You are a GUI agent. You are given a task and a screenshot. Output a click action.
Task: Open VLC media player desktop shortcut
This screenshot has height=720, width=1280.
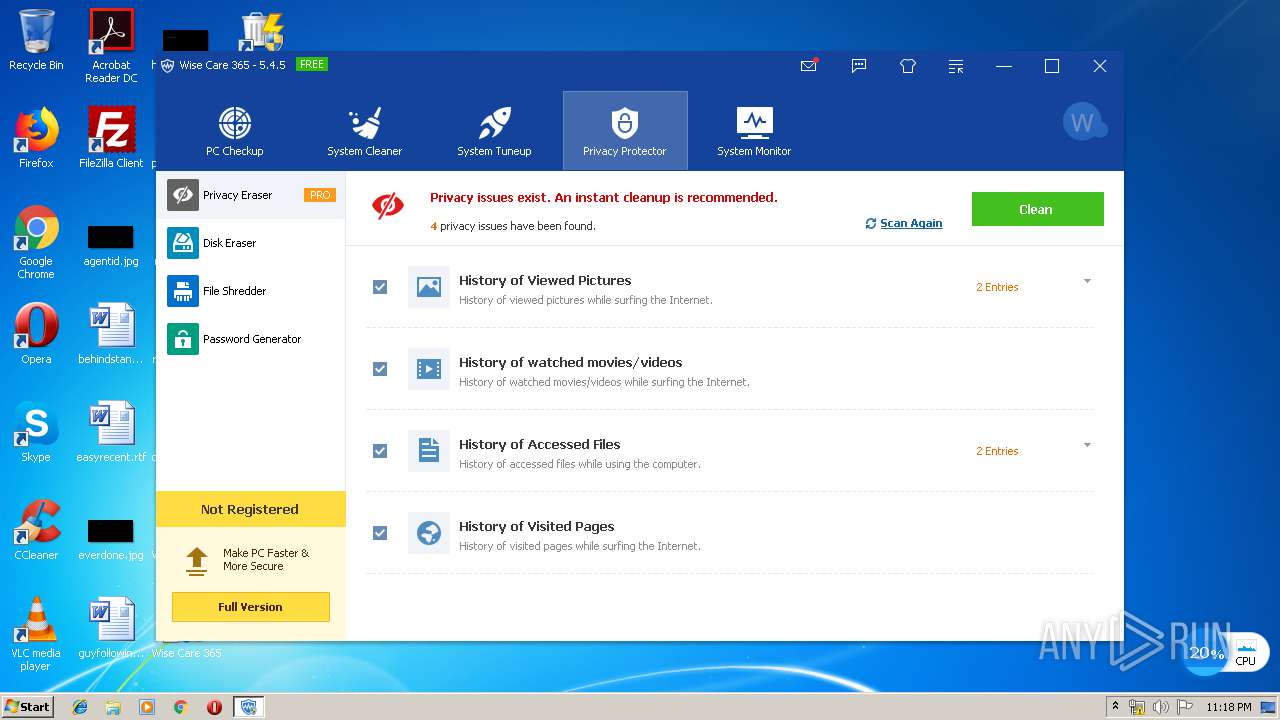click(x=36, y=634)
